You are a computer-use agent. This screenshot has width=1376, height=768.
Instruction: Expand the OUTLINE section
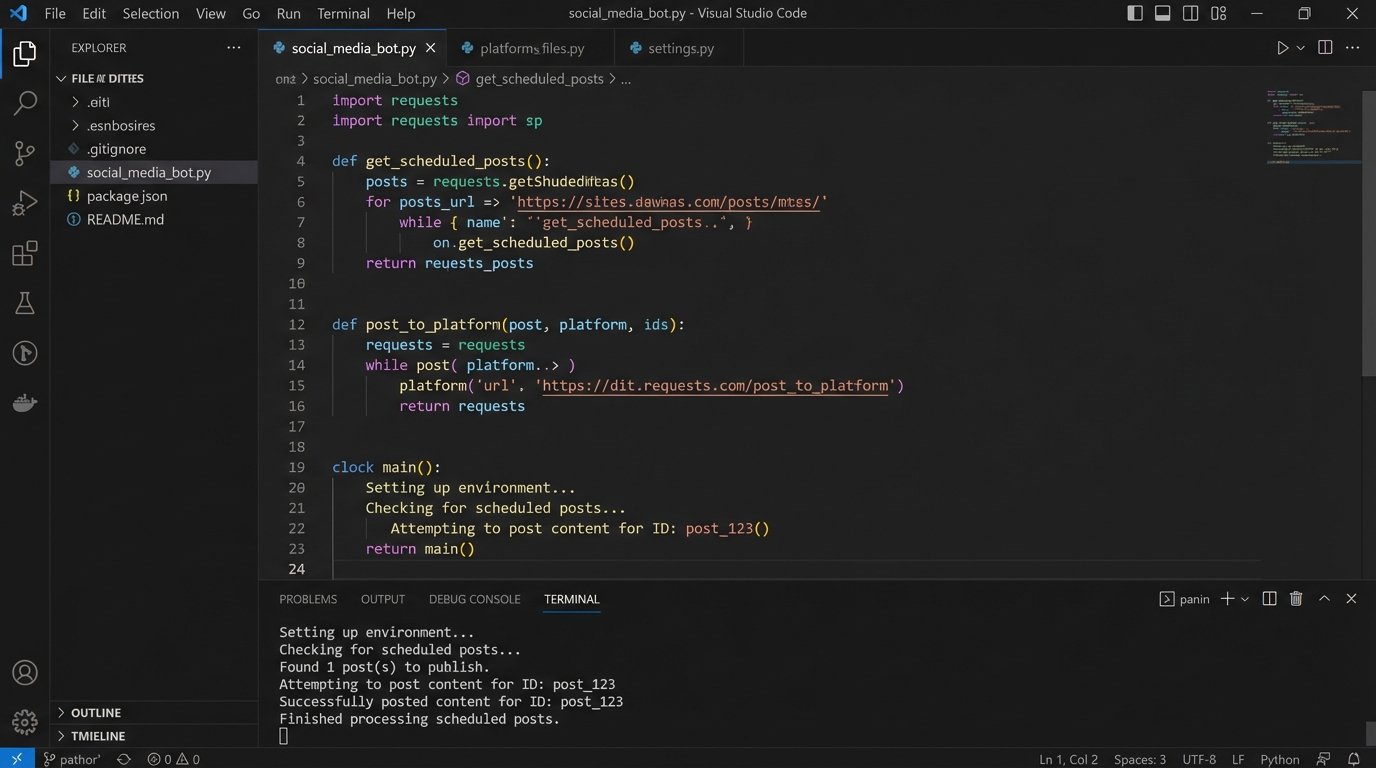coord(96,713)
